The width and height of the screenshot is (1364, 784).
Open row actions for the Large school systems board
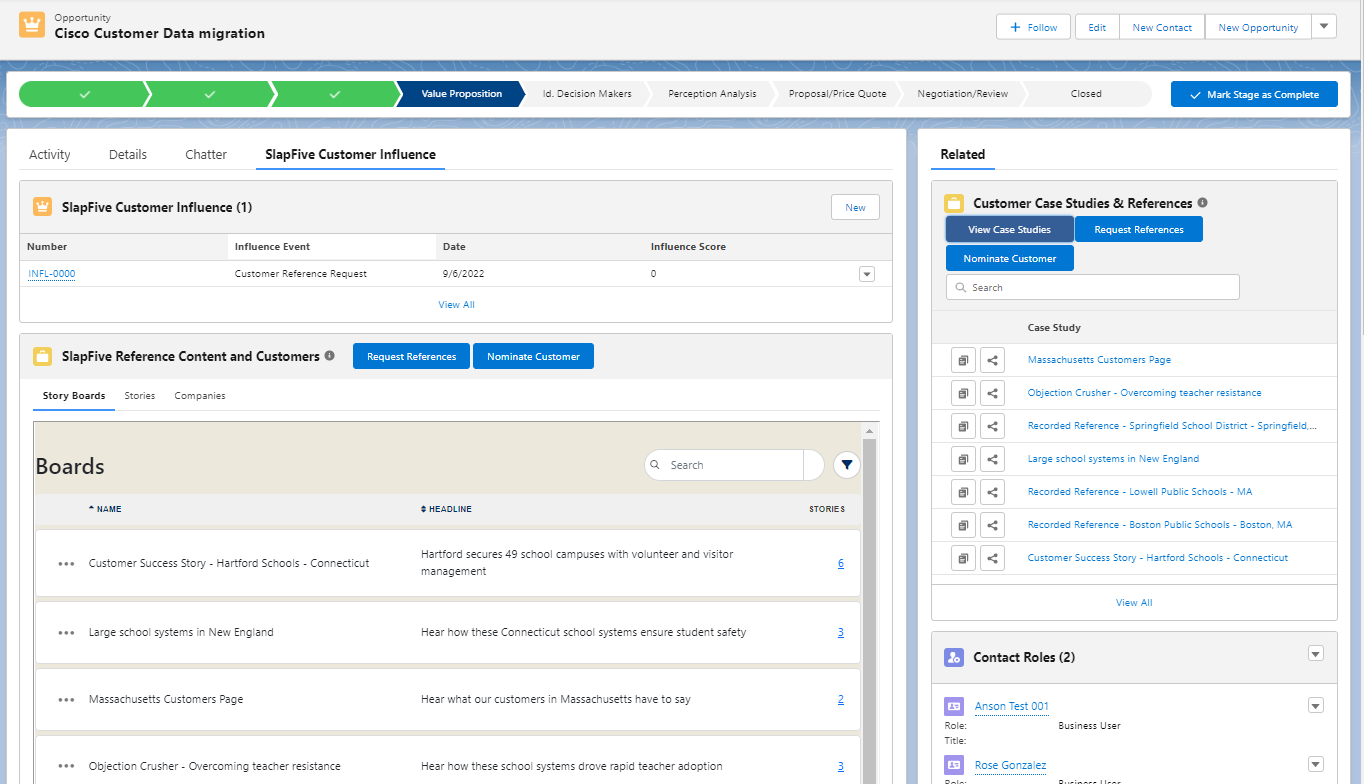[x=65, y=631]
